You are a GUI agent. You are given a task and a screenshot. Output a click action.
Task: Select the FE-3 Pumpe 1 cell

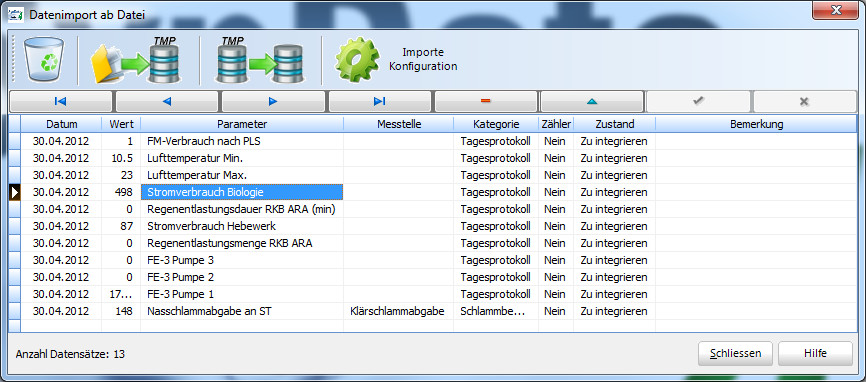[x=242, y=294]
